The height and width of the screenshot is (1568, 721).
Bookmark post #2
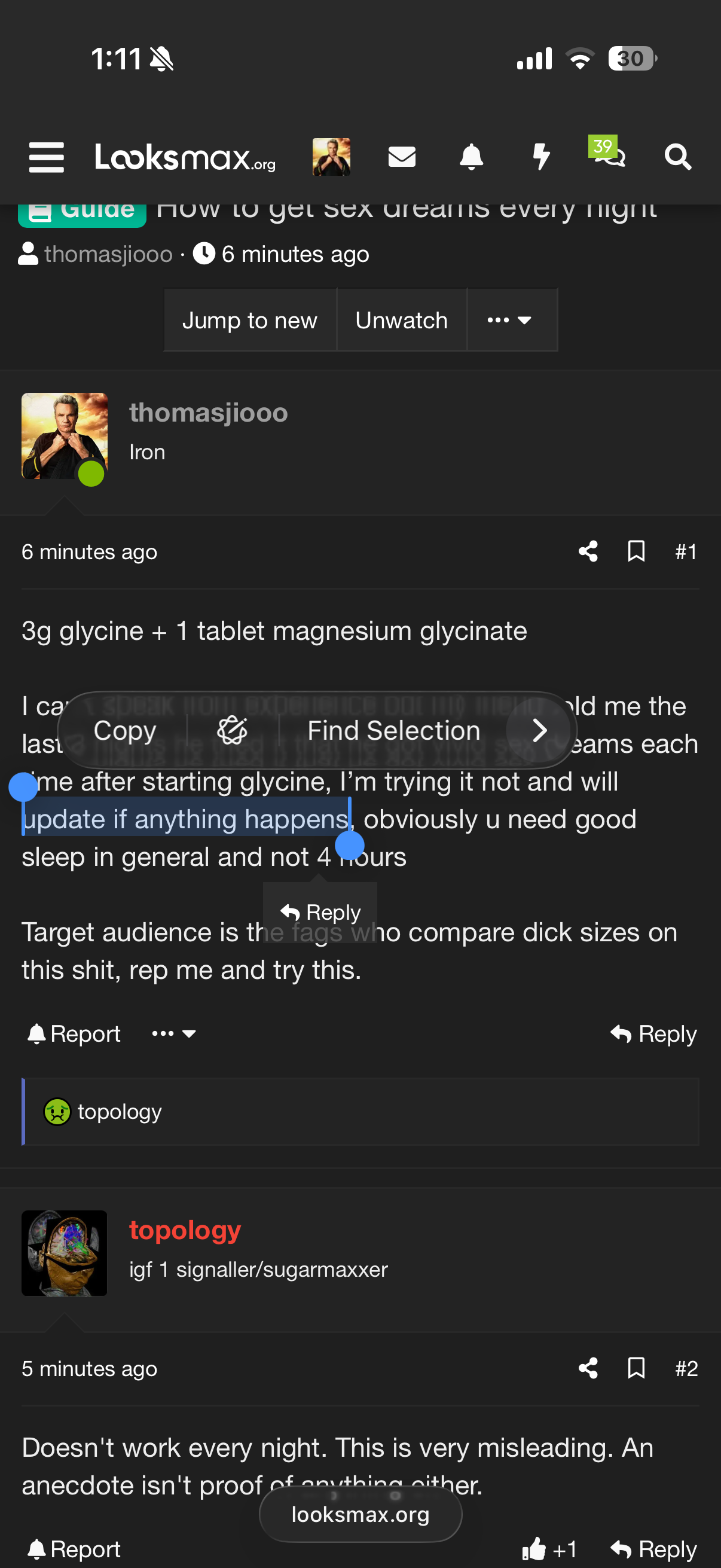coord(636,1368)
